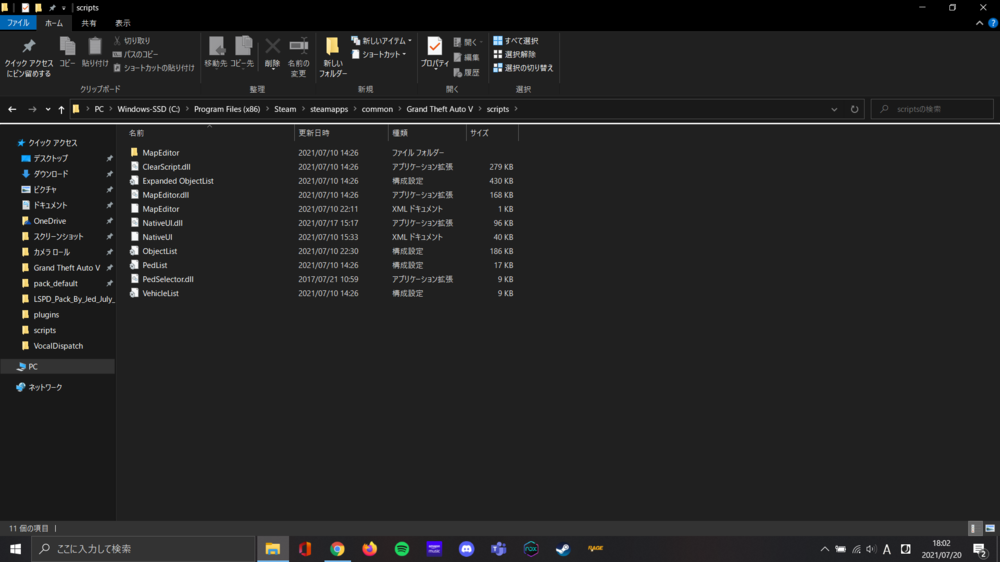Viewport: 1000px width, 562px height.
Task: Select Network (ネットワーク) in sidebar
Action: coord(45,387)
